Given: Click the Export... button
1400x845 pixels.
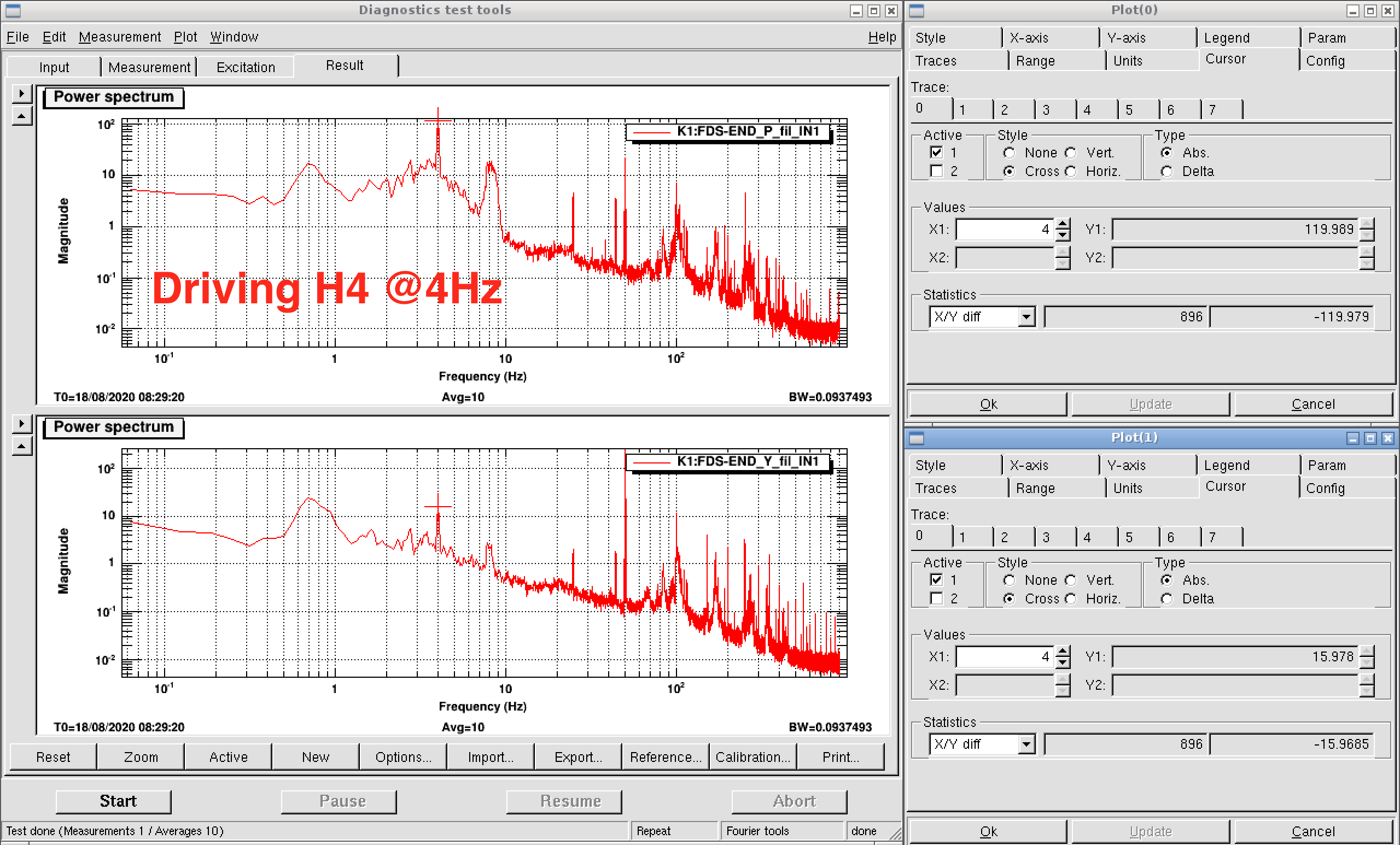Looking at the screenshot, I should (x=578, y=757).
